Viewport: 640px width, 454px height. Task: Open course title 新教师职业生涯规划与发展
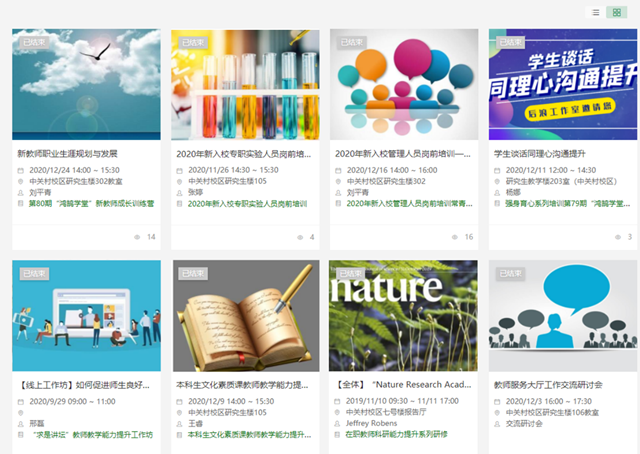click(67, 154)
